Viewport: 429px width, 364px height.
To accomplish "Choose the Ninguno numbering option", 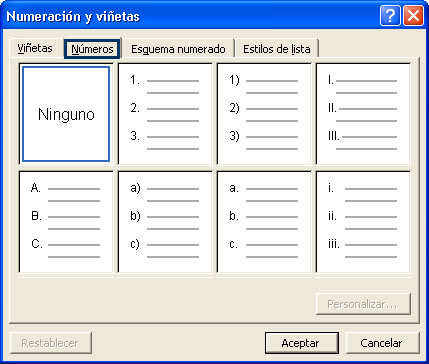I will 66,114.
